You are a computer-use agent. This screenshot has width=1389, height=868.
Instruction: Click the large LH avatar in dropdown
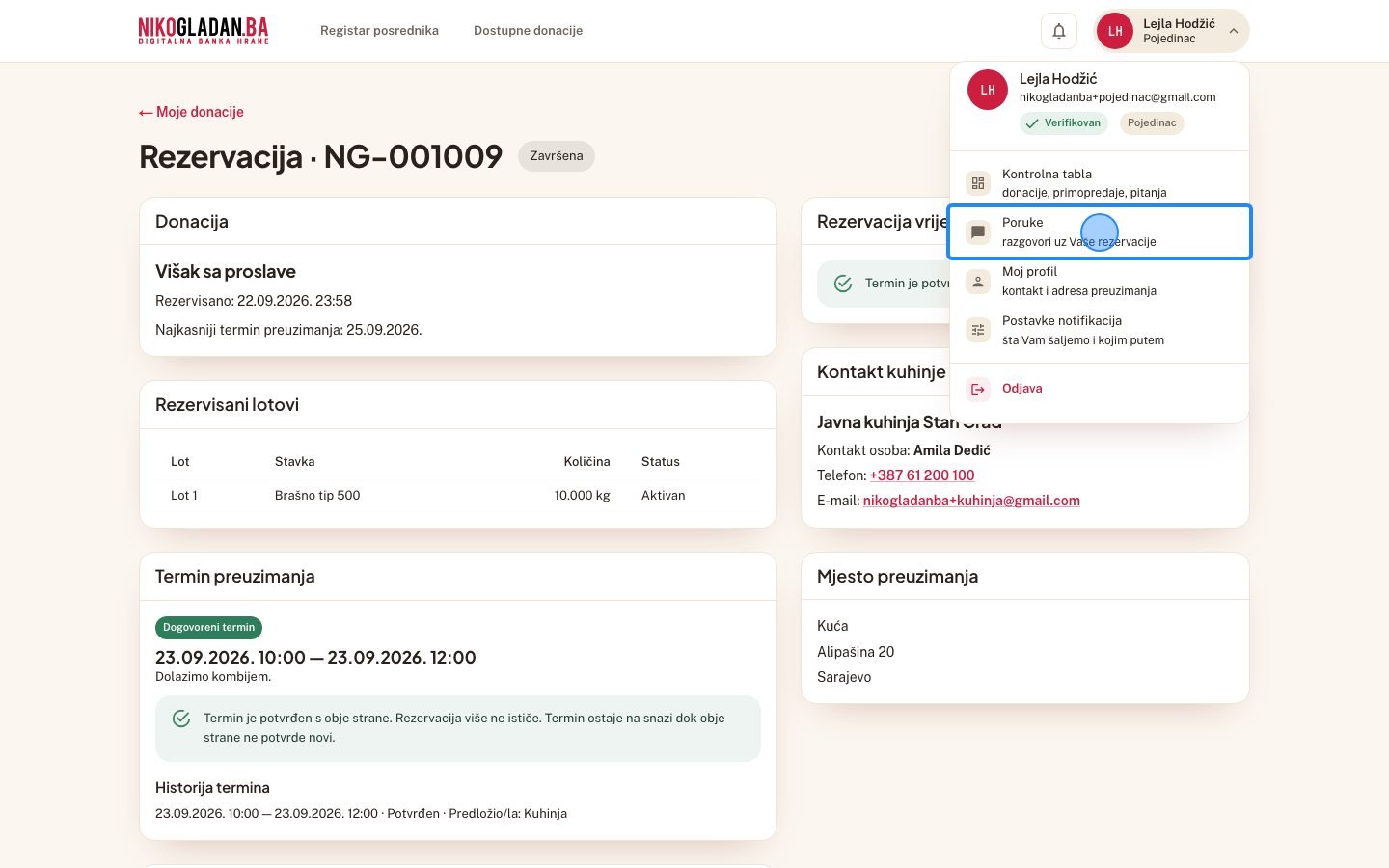988,90
